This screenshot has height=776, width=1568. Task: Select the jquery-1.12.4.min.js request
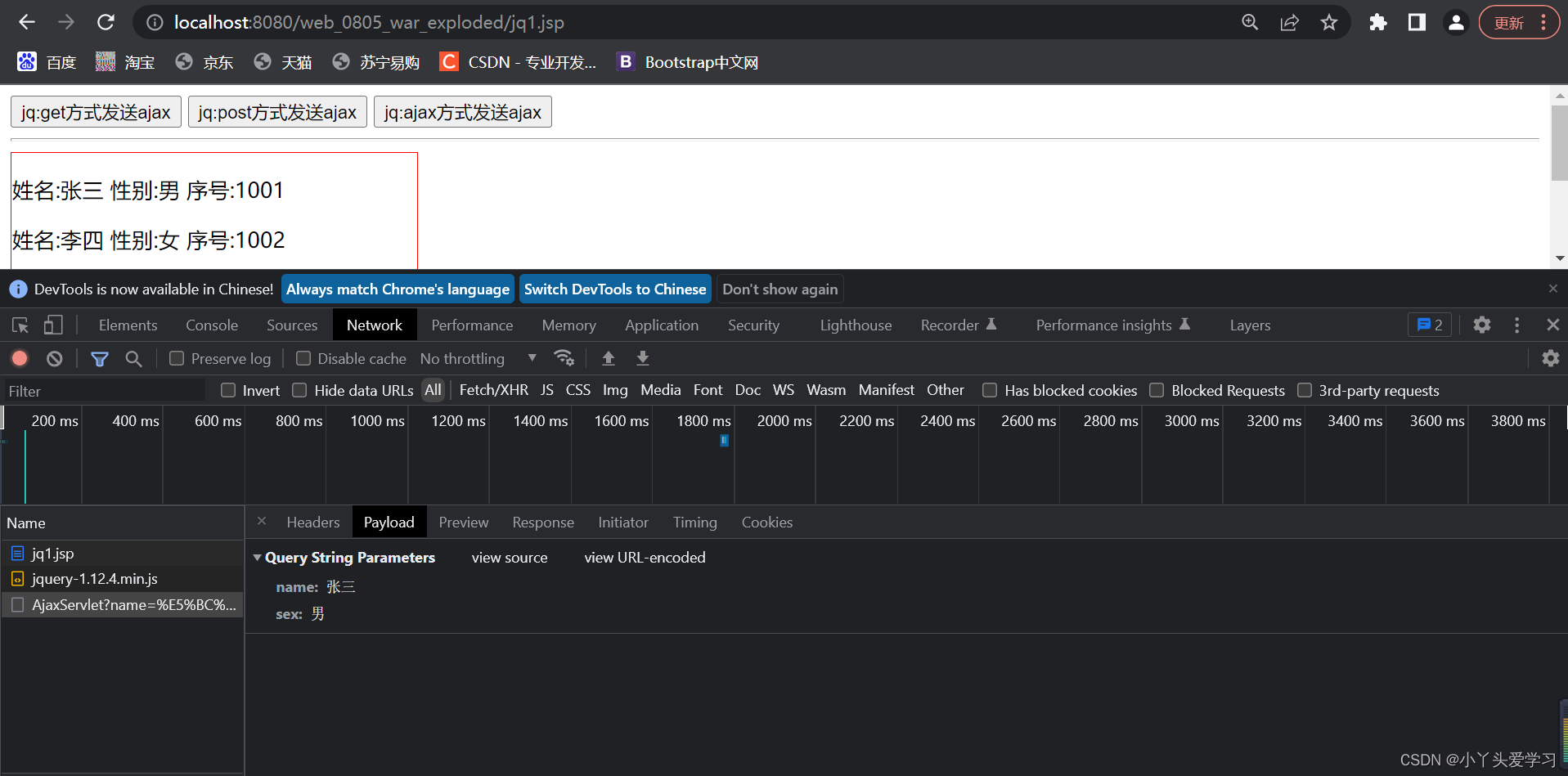coord(123,579)
